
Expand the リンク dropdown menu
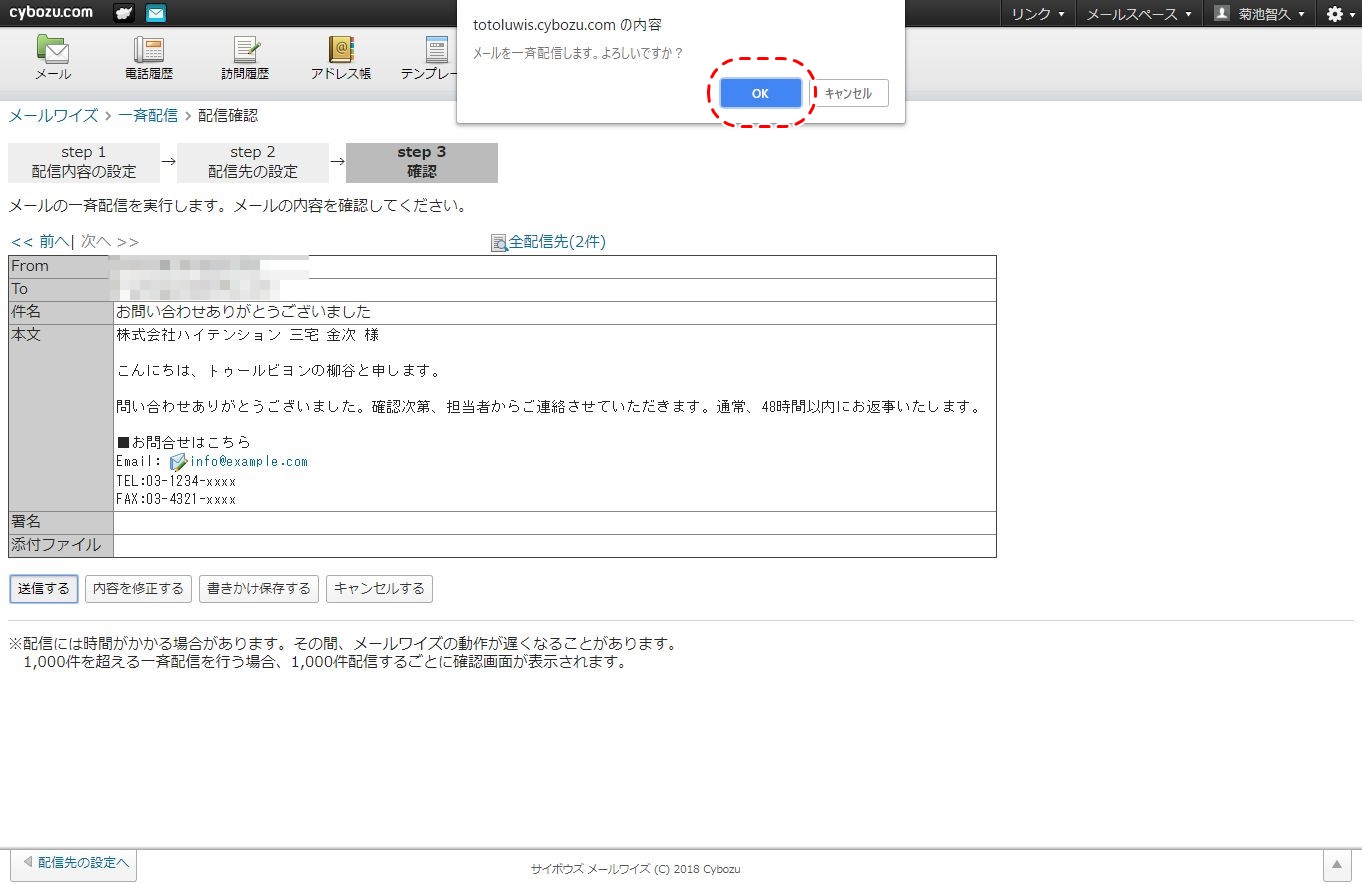coord(1038,13)
